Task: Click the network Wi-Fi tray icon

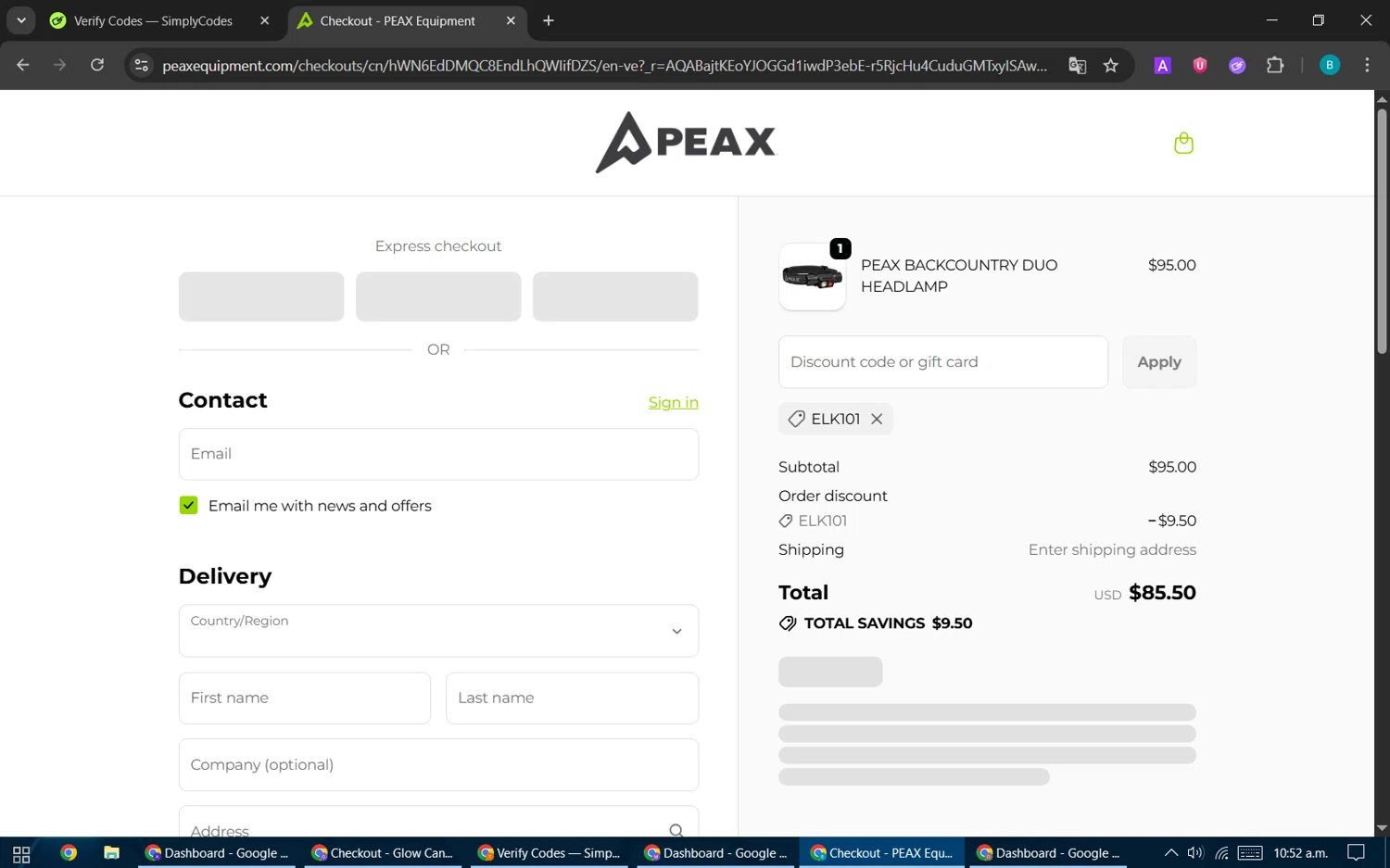Action: tap(1222, 853)
